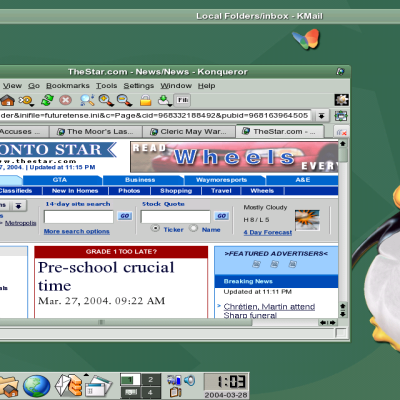Select the Ticker radio button
Screen dimensions: 400x400
click(x=155, y=228)
